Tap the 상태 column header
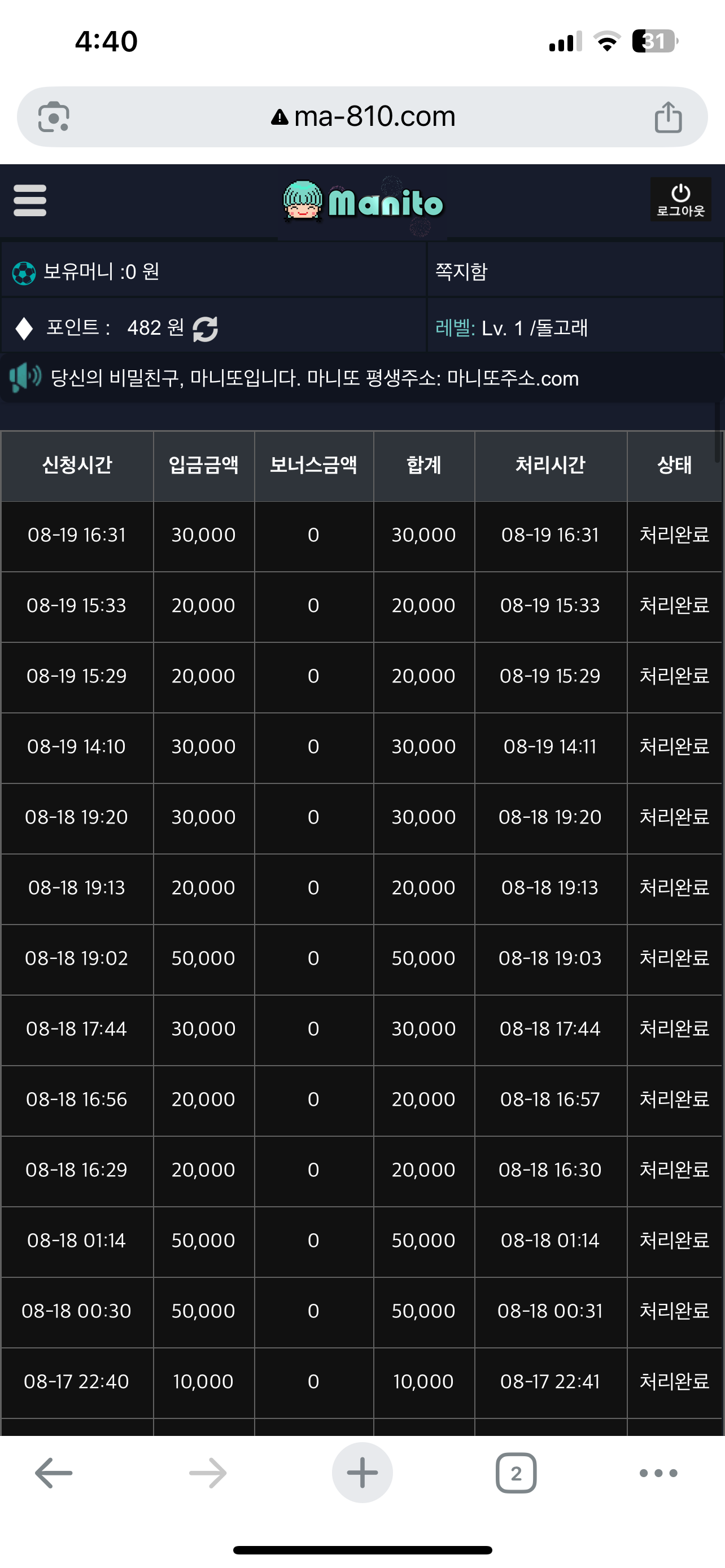Screen dimensions: 725x1568 coord(675,466)
